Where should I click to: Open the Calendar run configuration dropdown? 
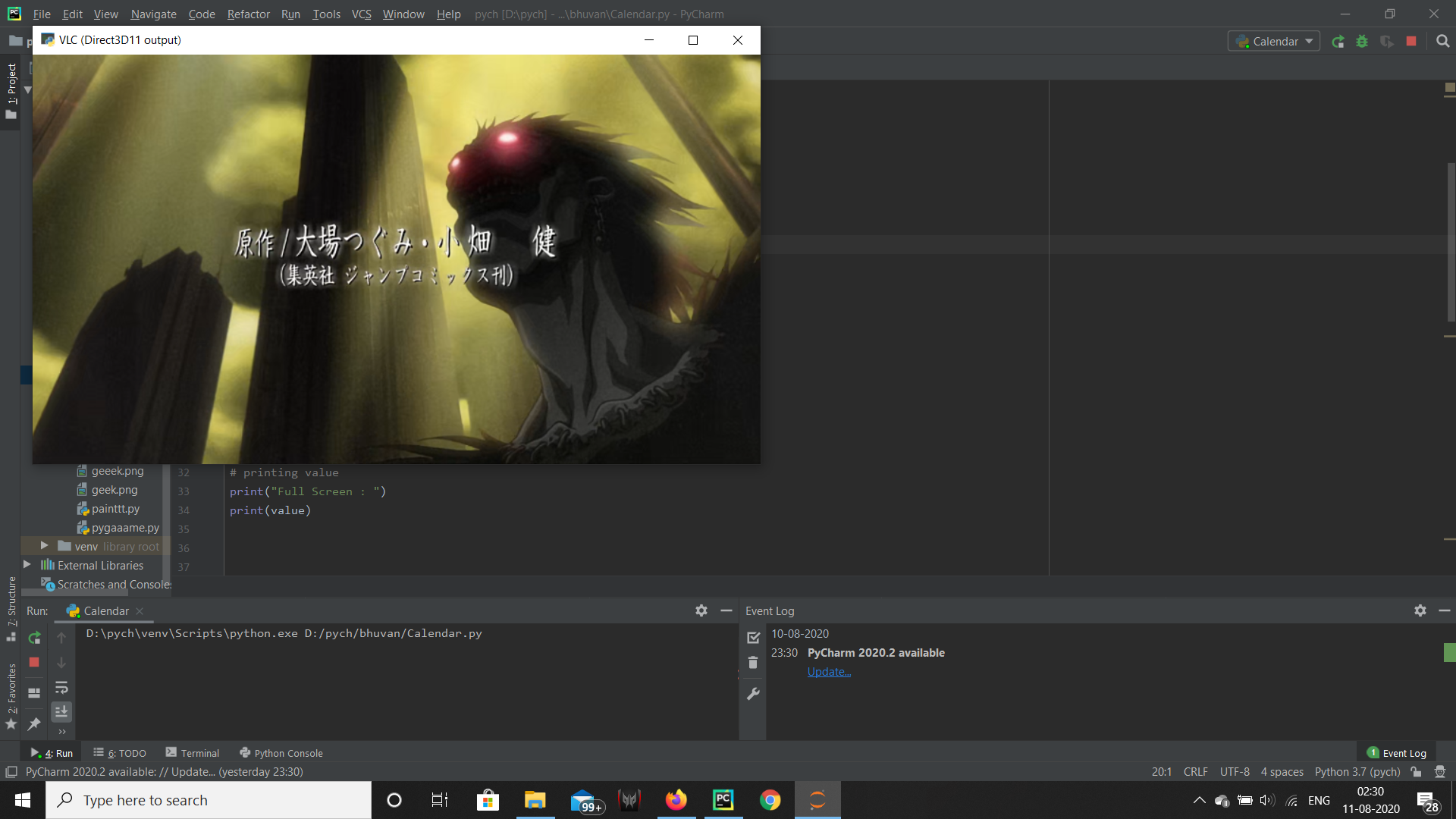1274,42
